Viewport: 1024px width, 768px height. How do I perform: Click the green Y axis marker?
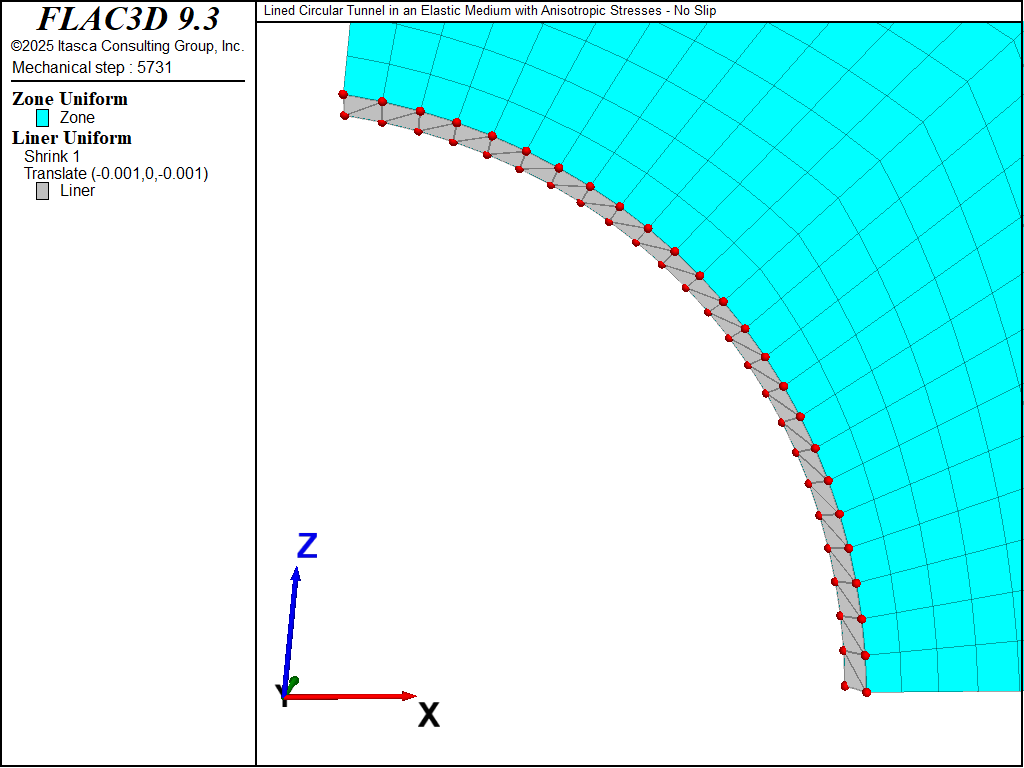pyautogui.click(x=293, y=681)
